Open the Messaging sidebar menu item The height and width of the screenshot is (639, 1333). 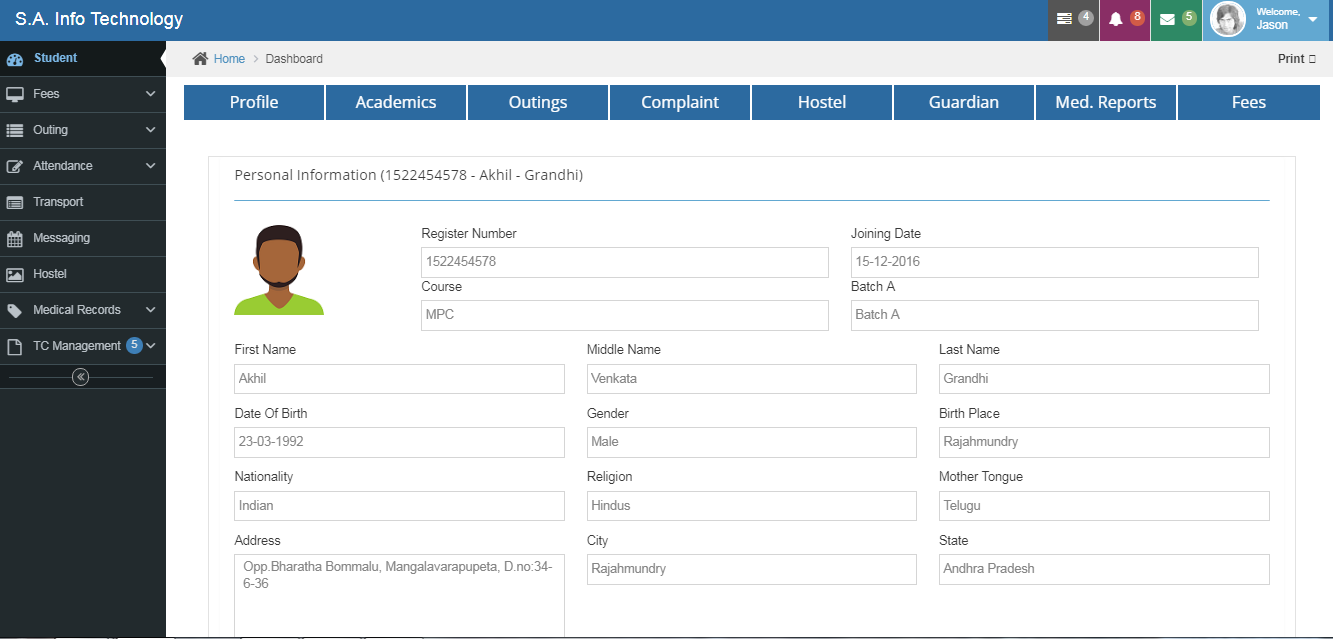83,238
